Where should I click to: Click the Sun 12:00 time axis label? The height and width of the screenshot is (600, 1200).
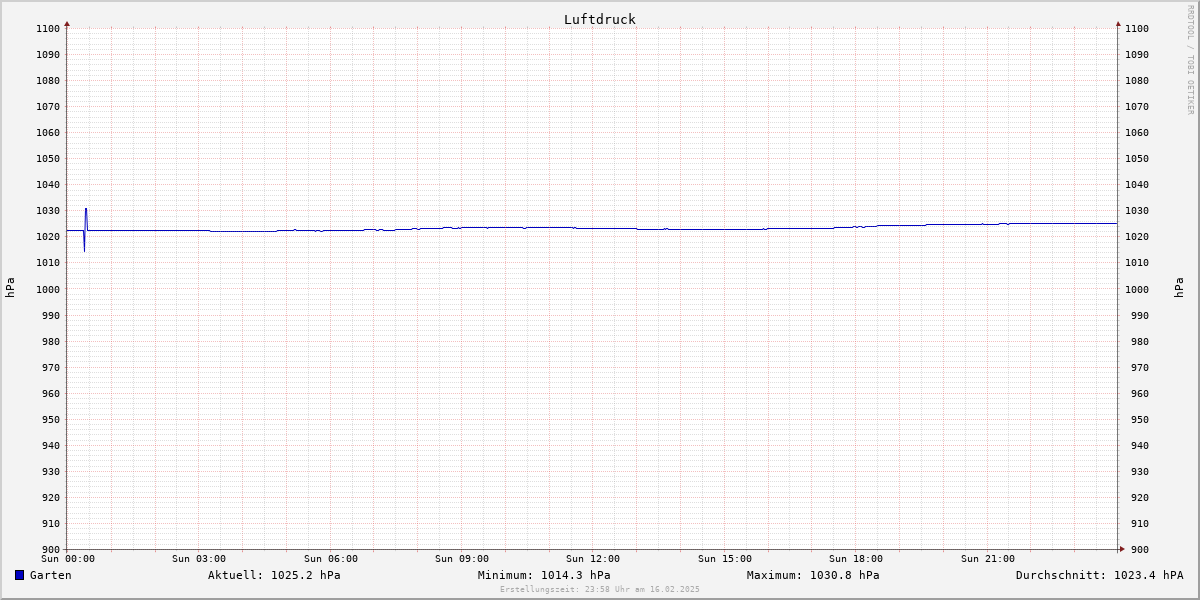593,559
